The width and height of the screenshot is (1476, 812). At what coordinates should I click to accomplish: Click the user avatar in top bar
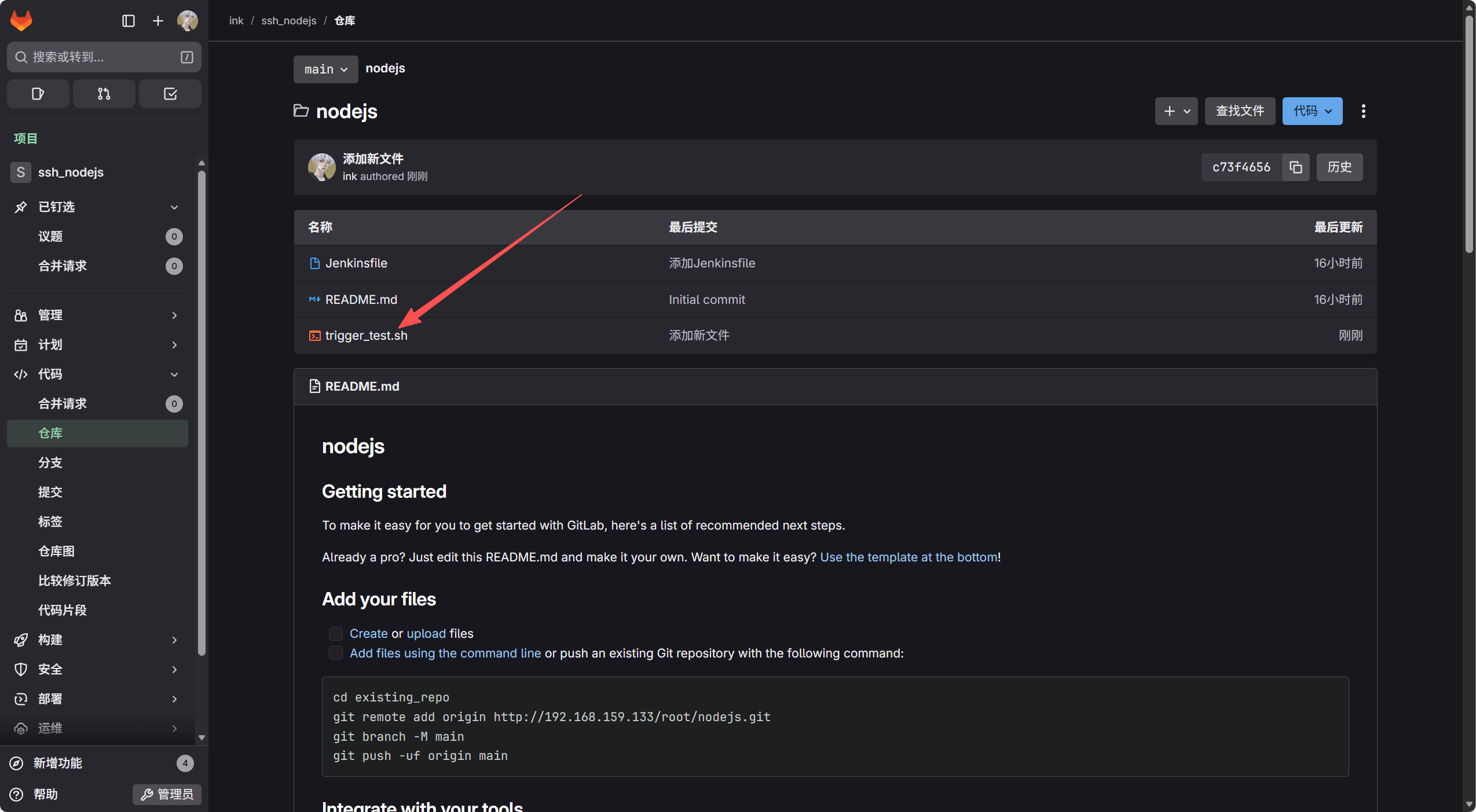pyautogui.click(x=187, y=21)
